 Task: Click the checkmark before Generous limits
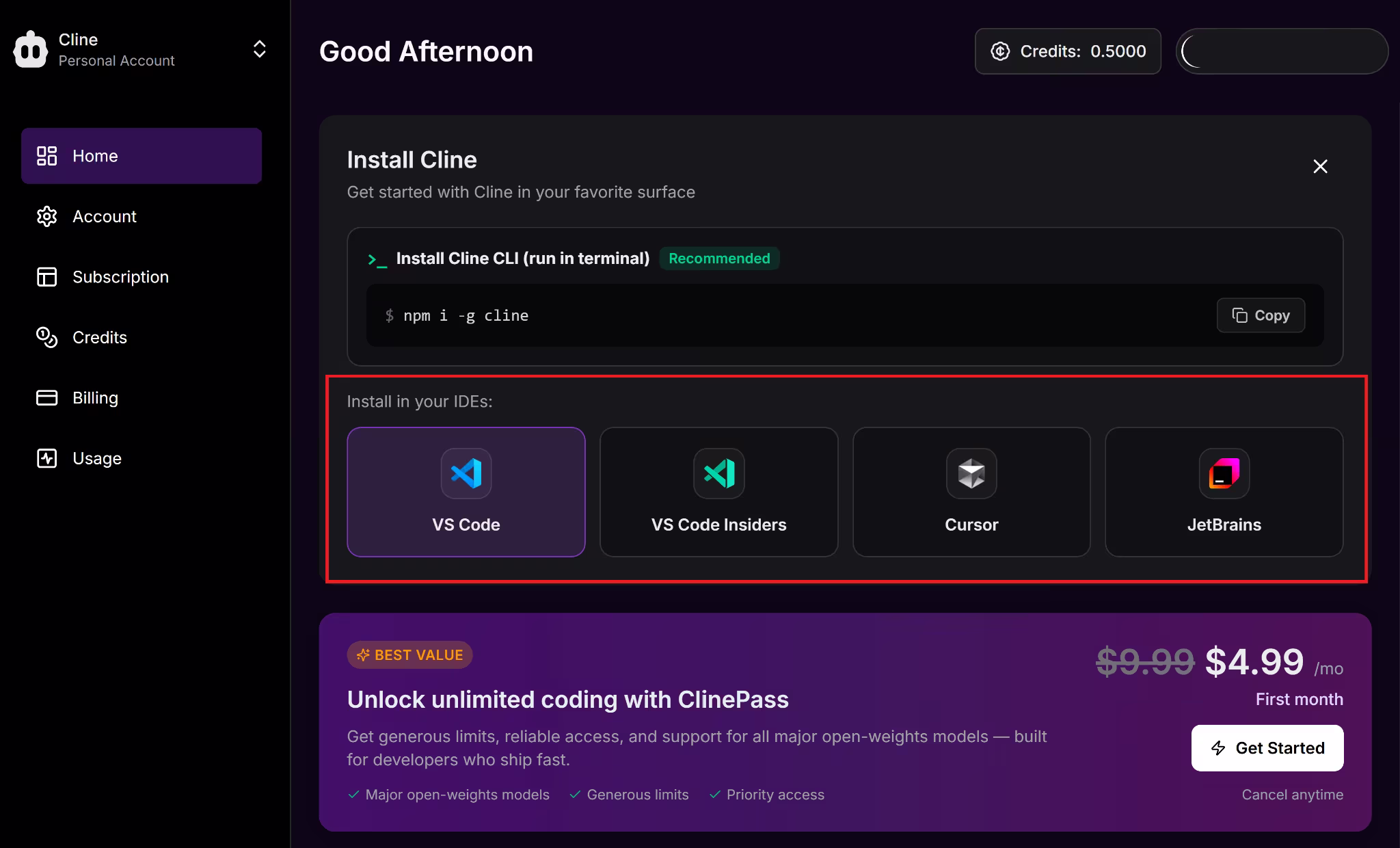pos(575,795)
